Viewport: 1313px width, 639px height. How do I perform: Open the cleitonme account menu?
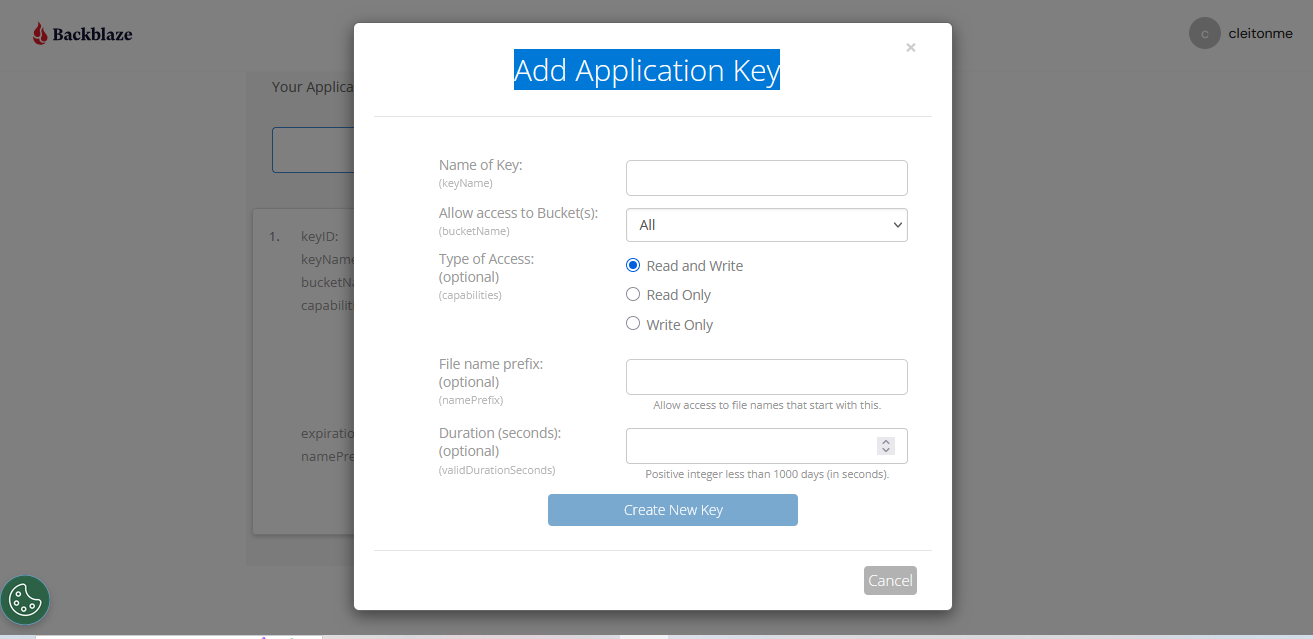[1260, 34]
